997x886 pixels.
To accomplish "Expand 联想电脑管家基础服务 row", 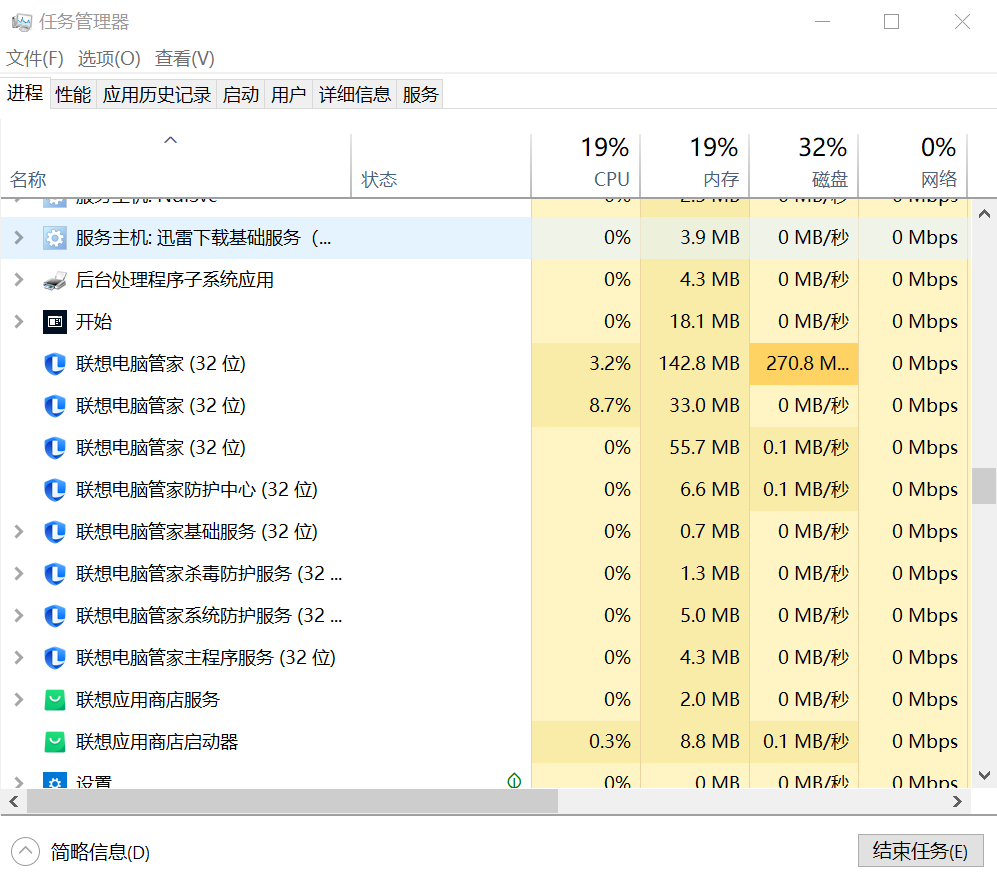I will pos(19,532).
